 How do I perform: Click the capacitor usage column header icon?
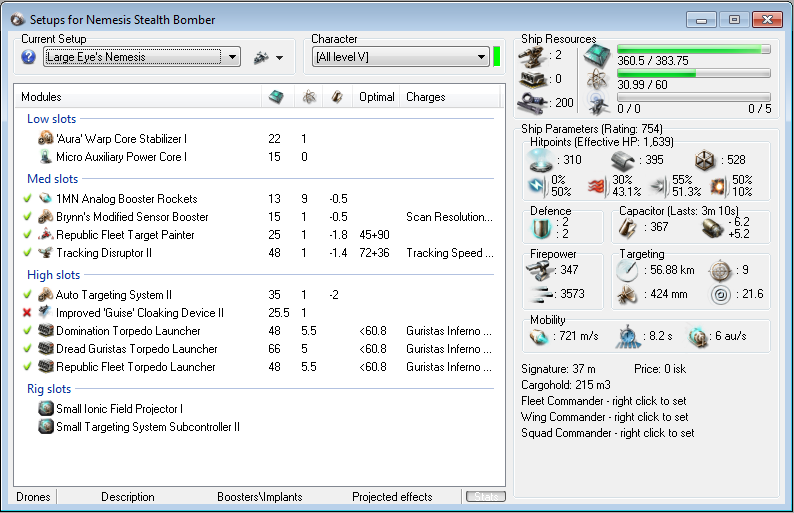[337, 97]
